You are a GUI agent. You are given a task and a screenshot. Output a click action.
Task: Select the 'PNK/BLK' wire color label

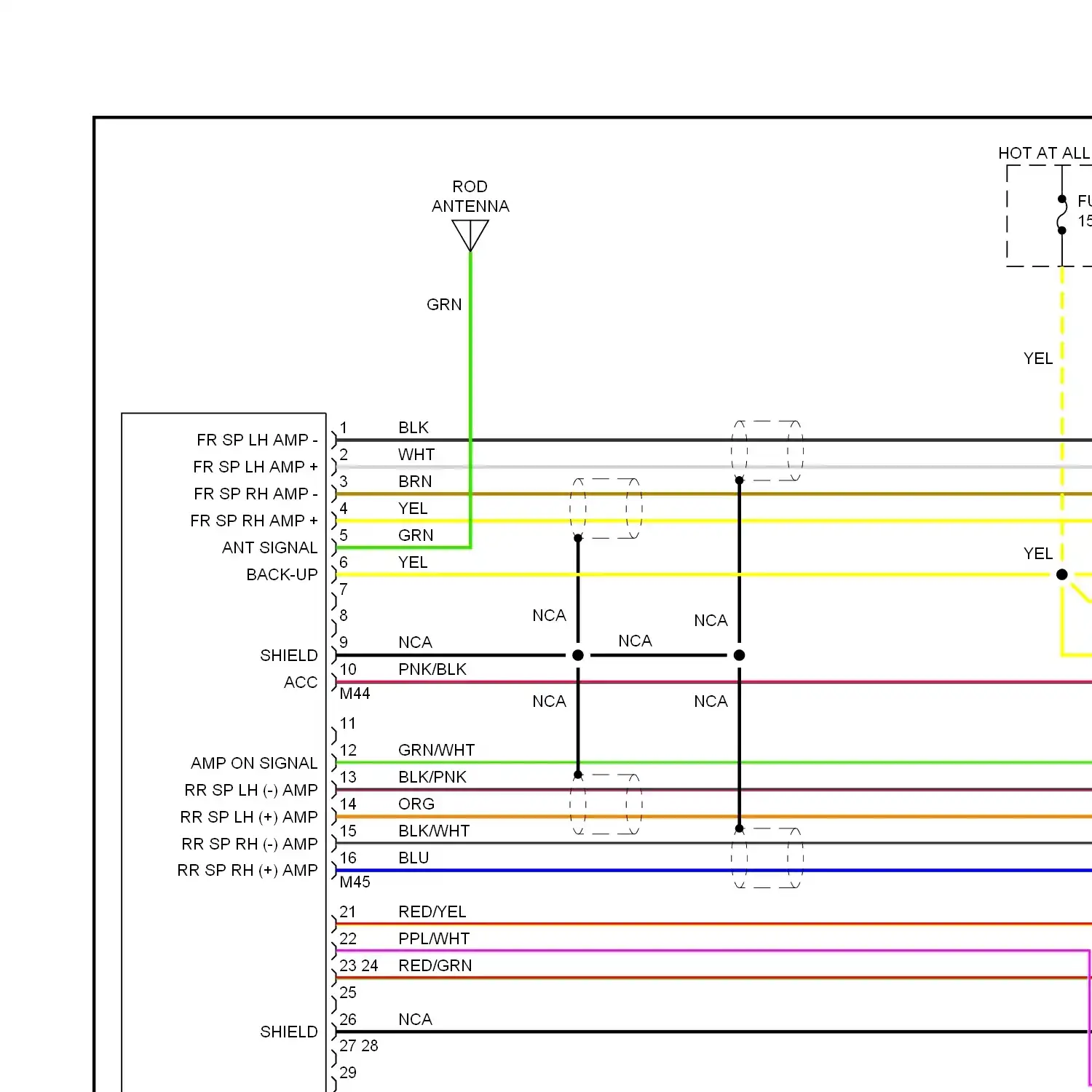pos(432,669)
